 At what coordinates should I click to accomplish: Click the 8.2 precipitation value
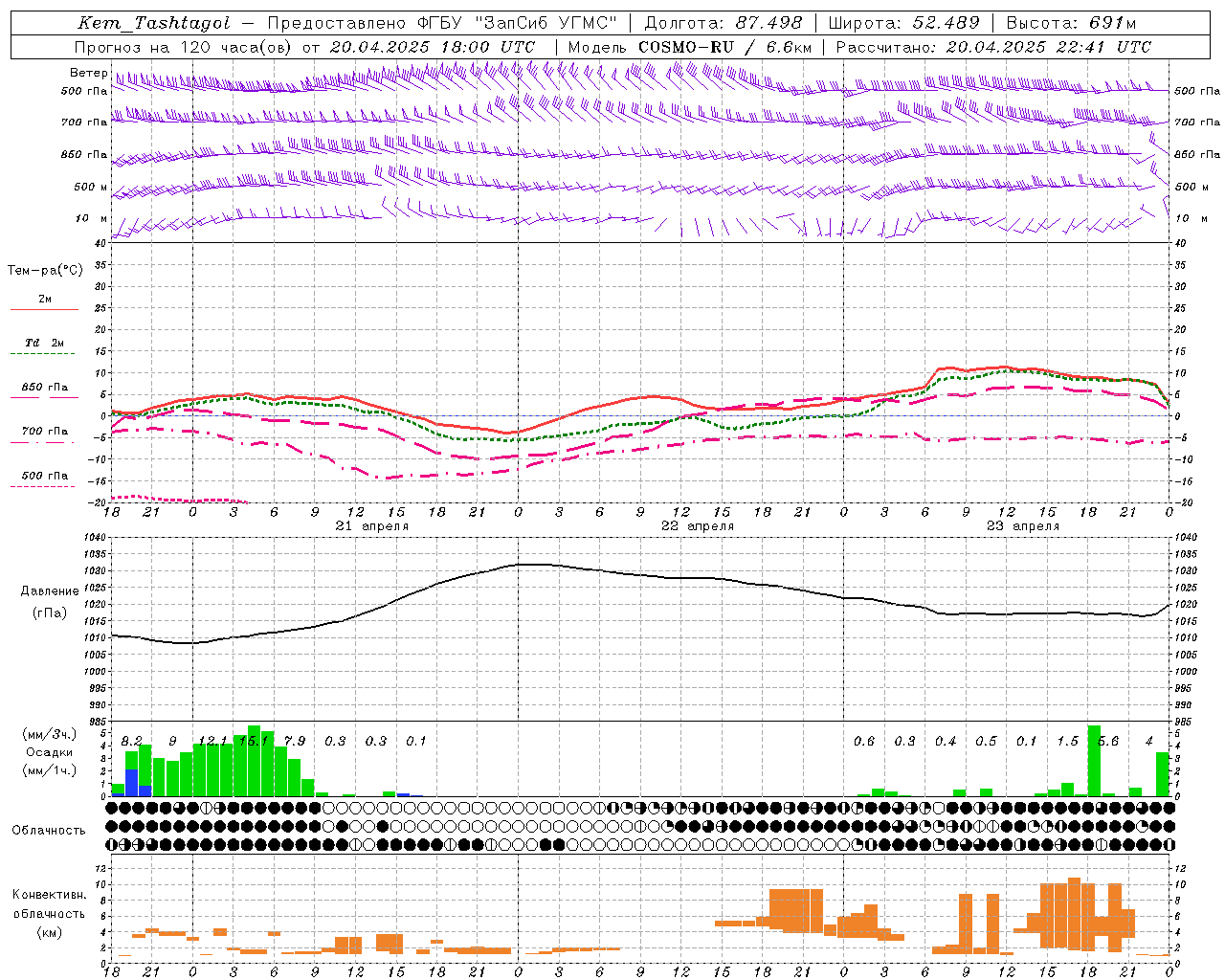click(x=131, y=742)
